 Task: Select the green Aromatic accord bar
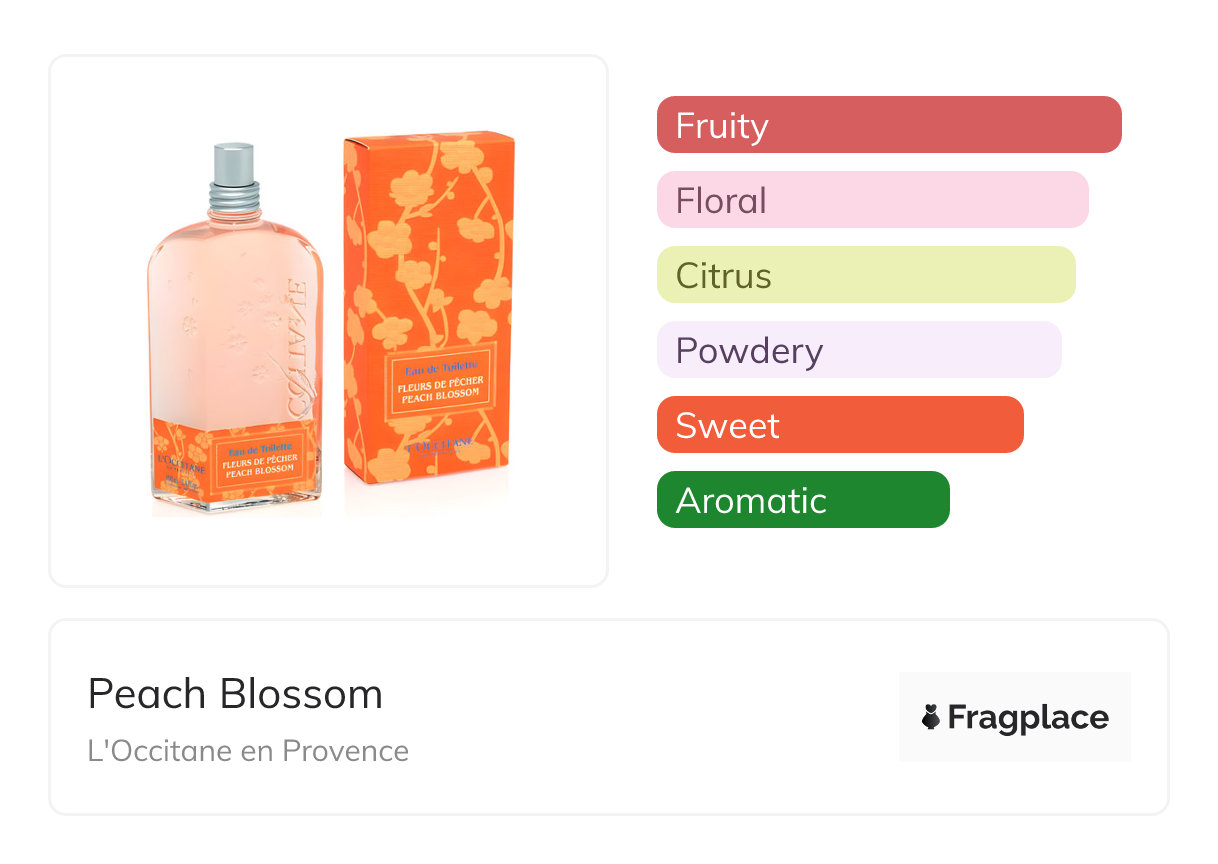pos(802,500)
